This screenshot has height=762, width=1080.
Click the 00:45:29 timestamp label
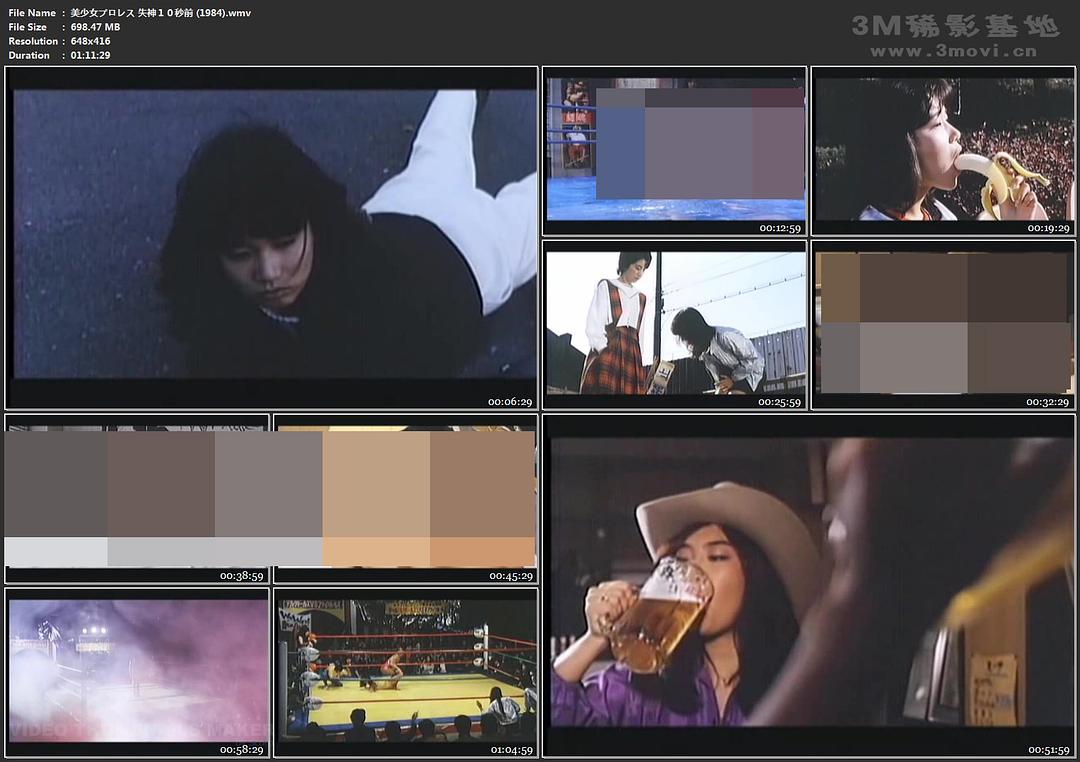coord(511,576)
